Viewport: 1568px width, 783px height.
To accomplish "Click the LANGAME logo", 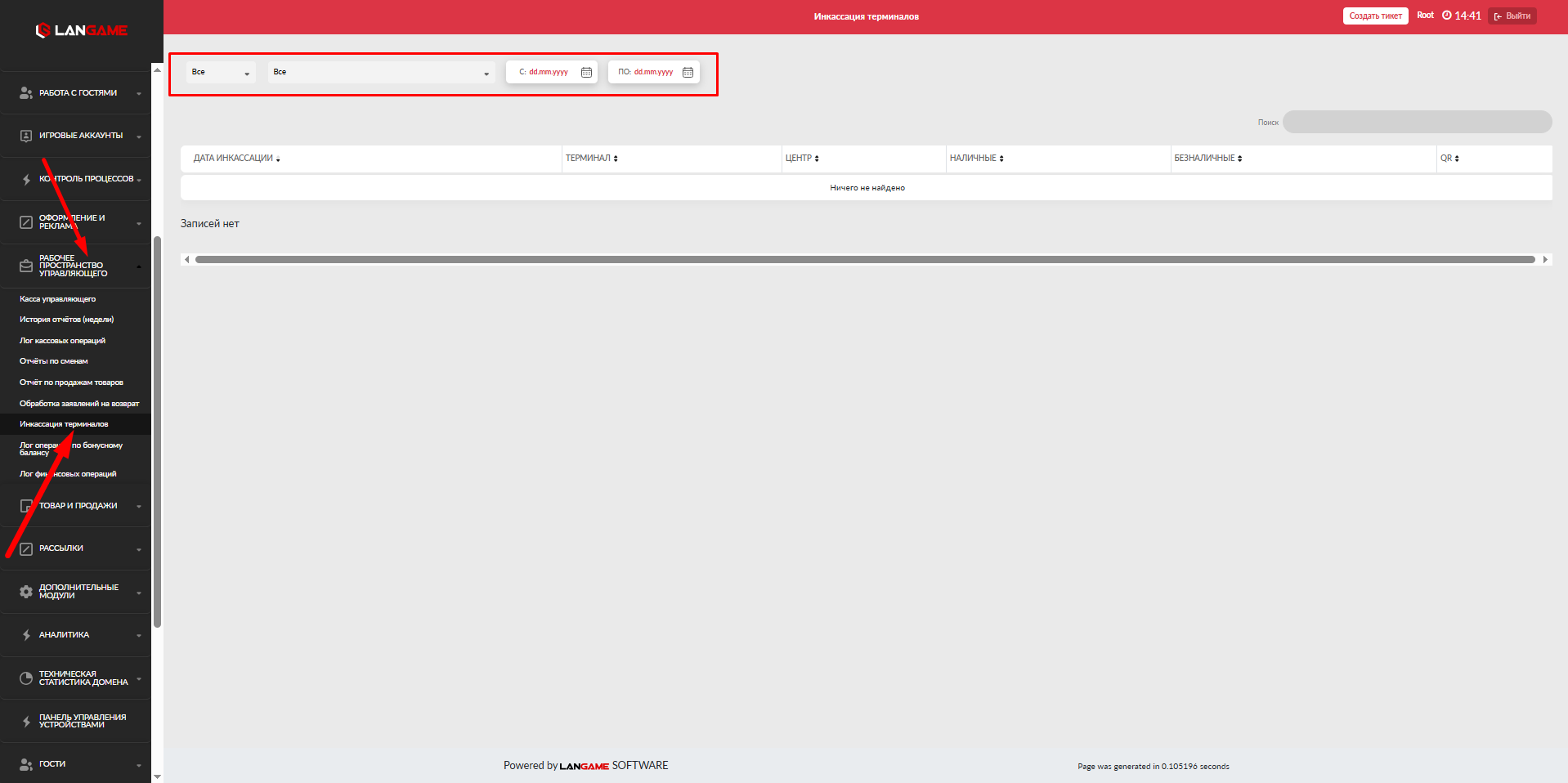I will click(81, 30).
